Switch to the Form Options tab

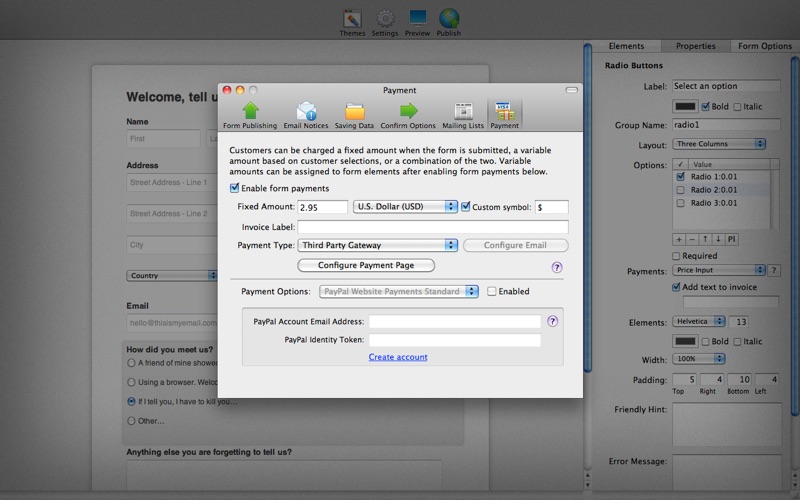764,46
